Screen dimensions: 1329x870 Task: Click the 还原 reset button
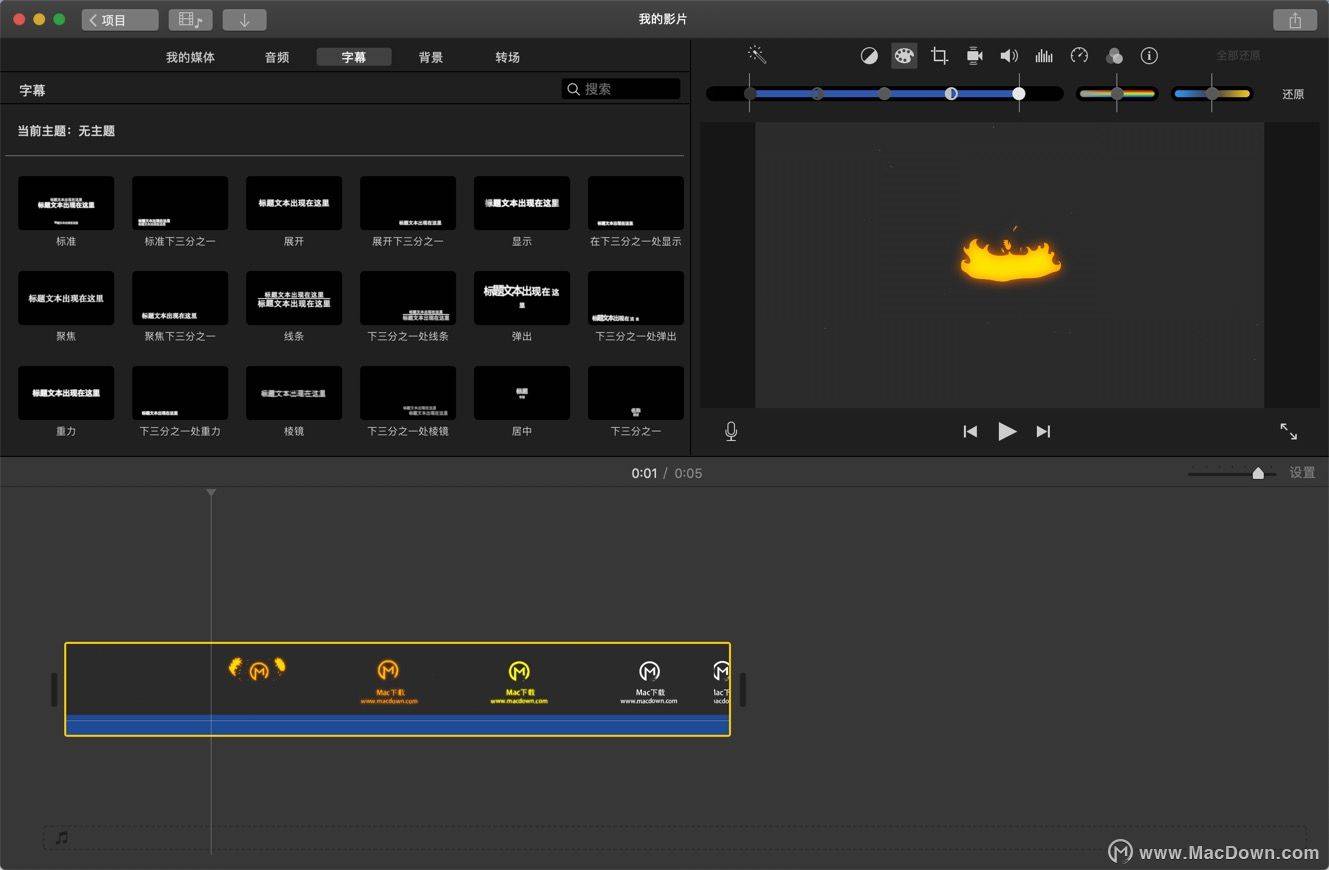[1292, 93]
